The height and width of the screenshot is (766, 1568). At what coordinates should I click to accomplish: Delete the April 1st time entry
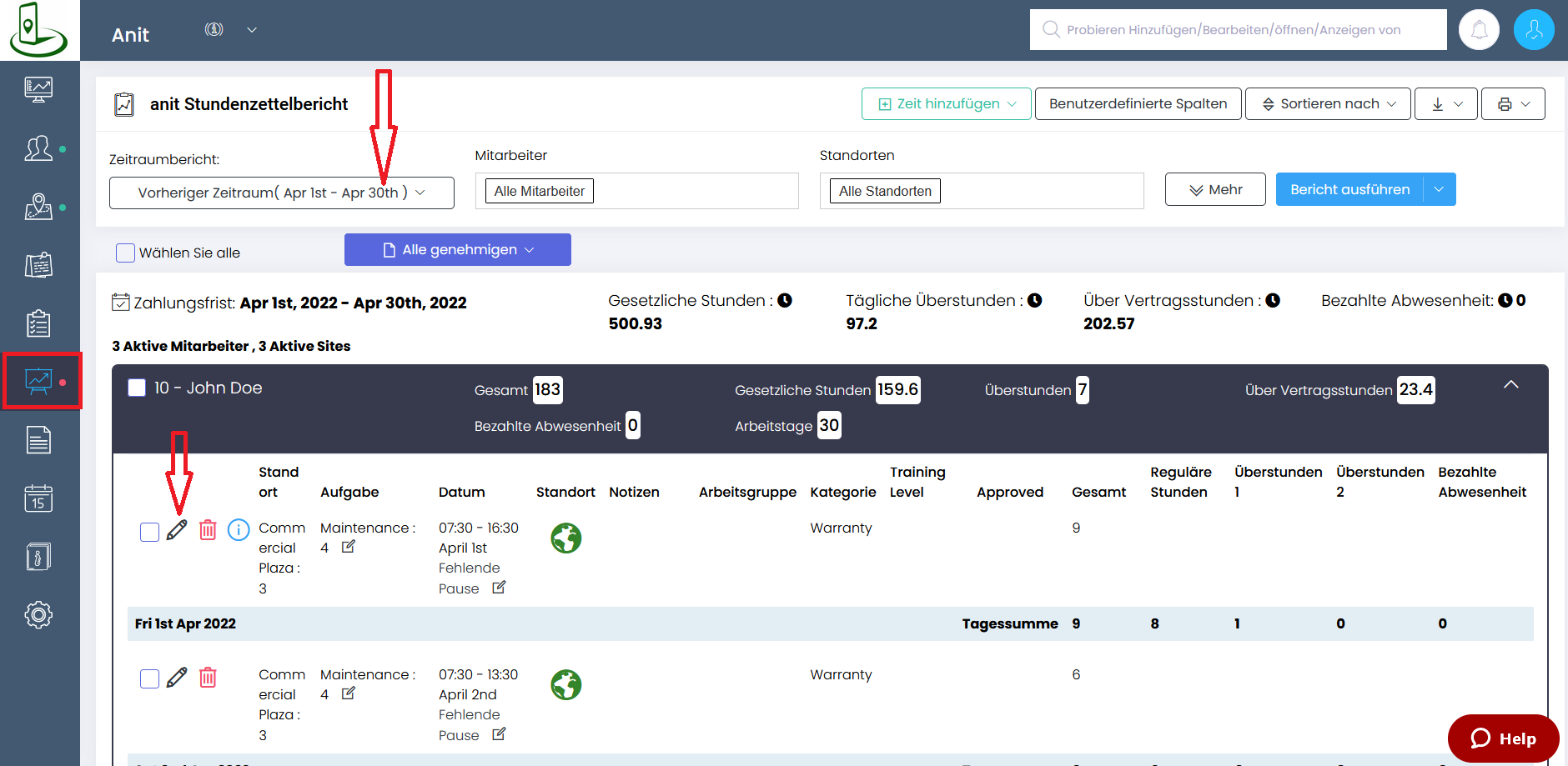coord(208,530)
